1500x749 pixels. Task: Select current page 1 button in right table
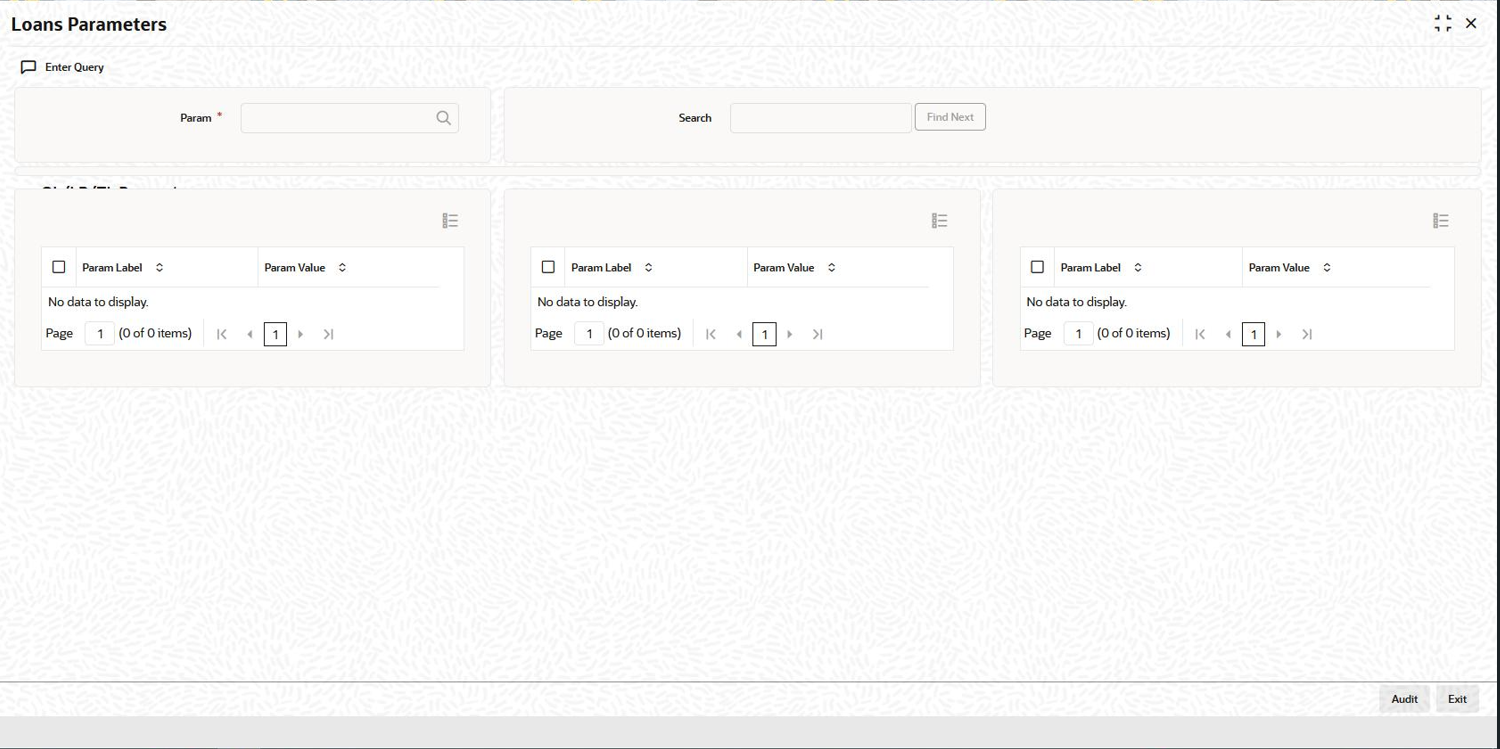pyautogui.click(x=1253, y=334)
